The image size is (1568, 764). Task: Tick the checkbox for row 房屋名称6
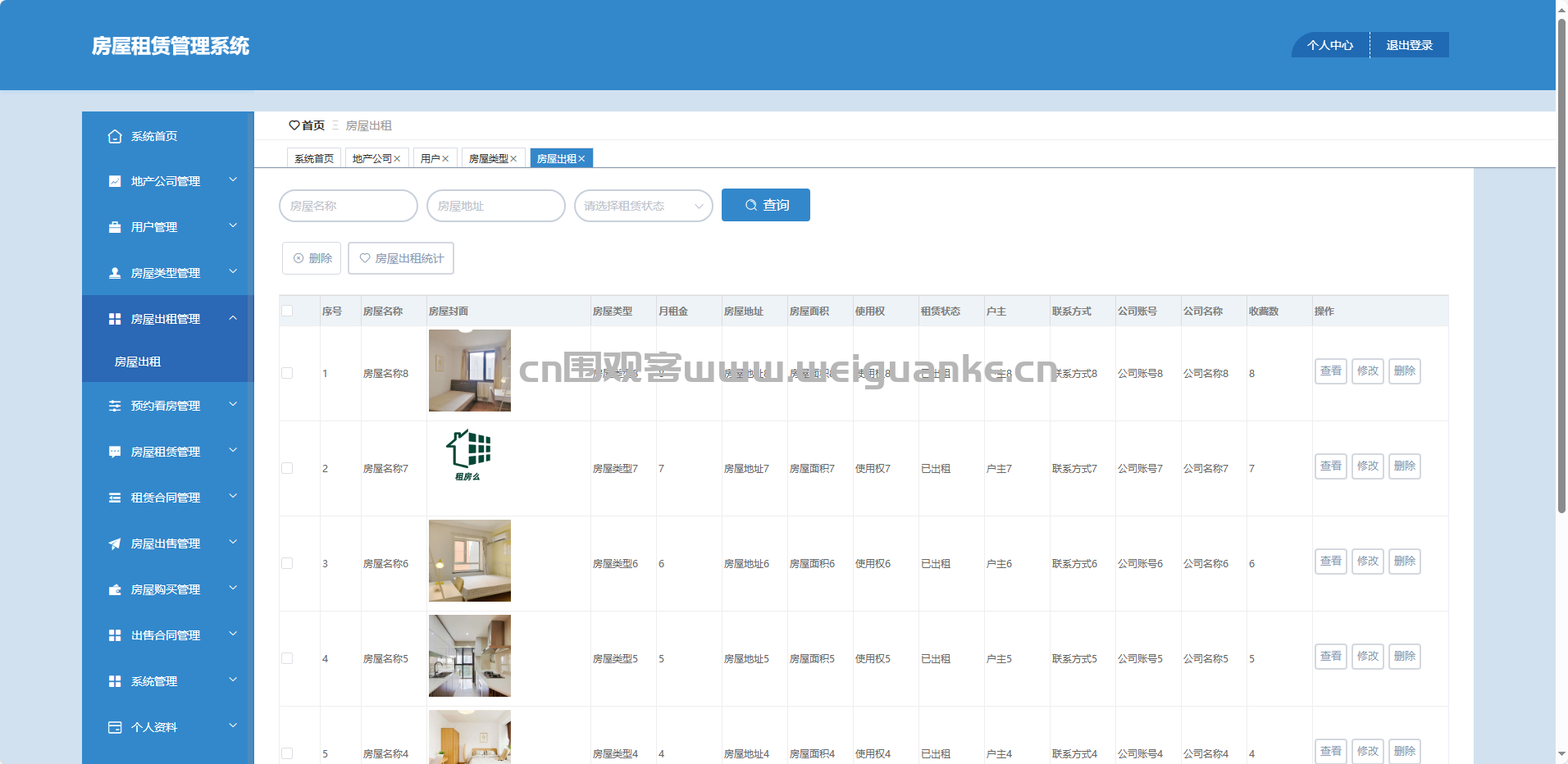(x=287, y=563)
